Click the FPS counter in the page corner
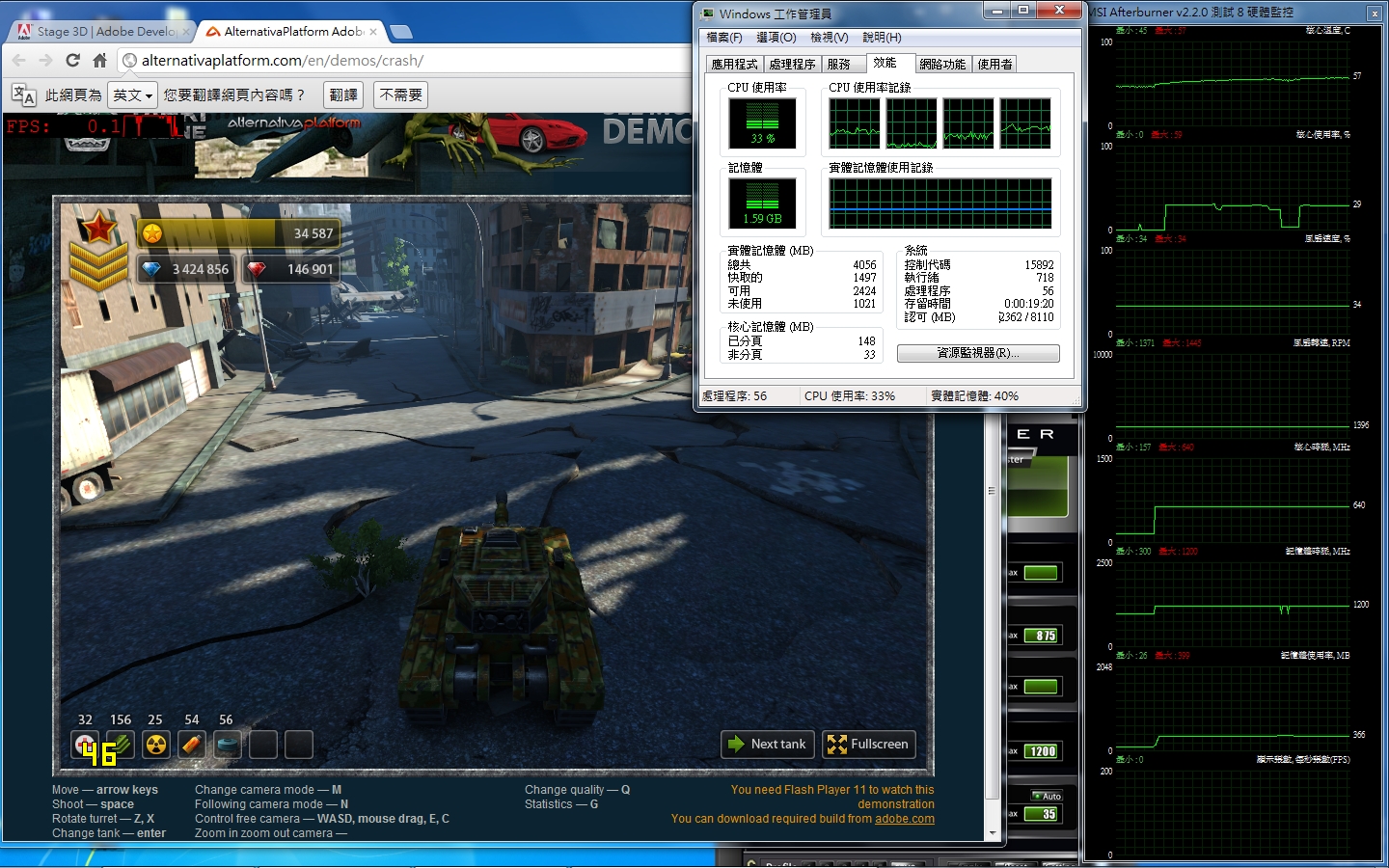 [x=92, y=126]
